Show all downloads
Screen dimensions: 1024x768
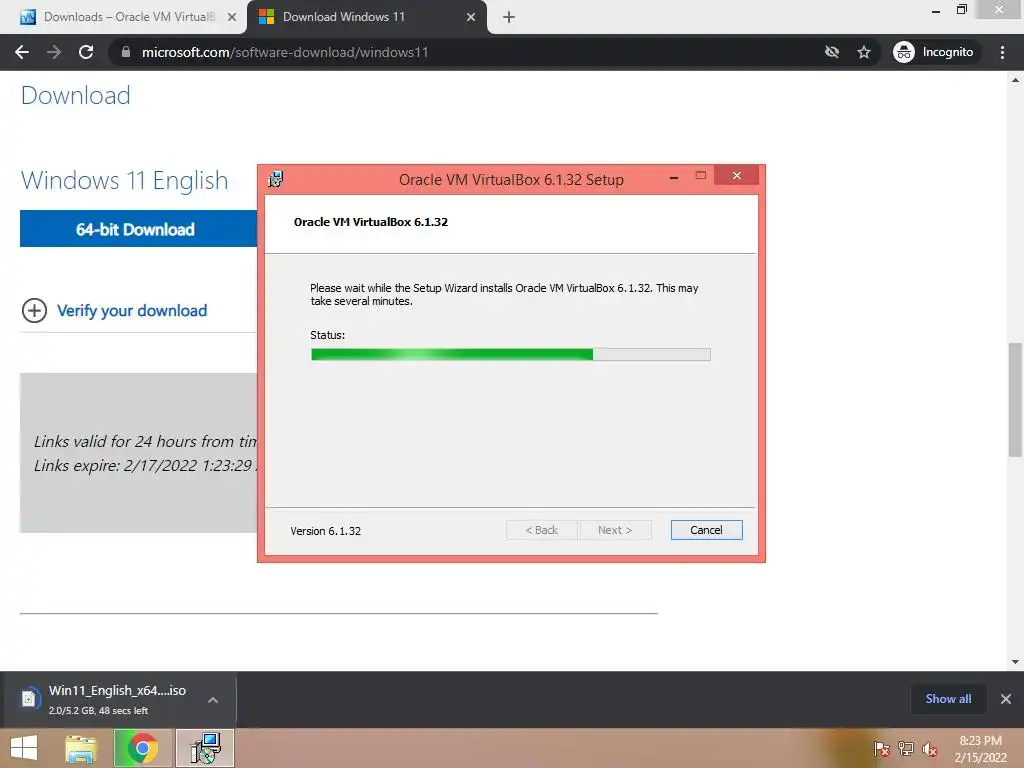click(x=948, y=699)
